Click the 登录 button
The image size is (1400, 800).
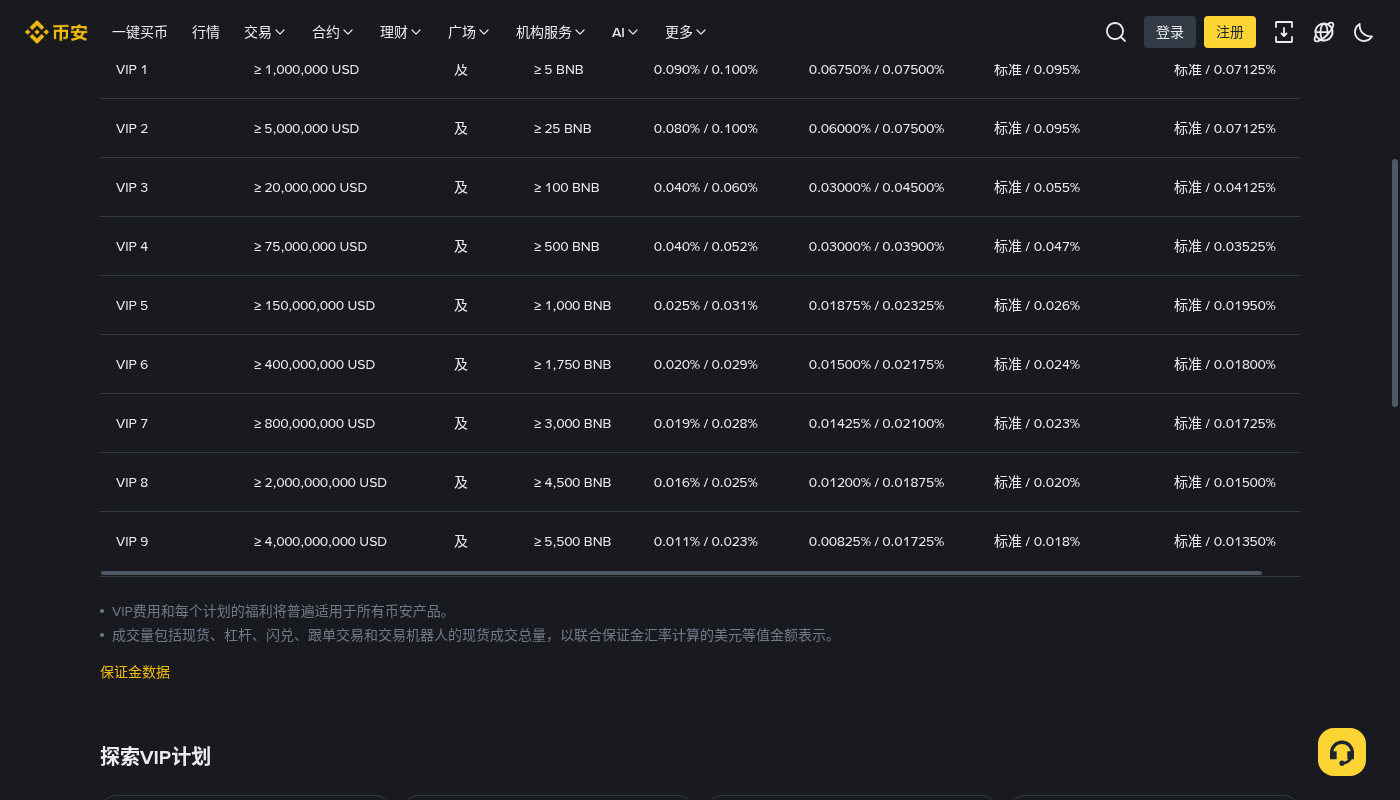pyautogui.click(x=1170, y=32)
